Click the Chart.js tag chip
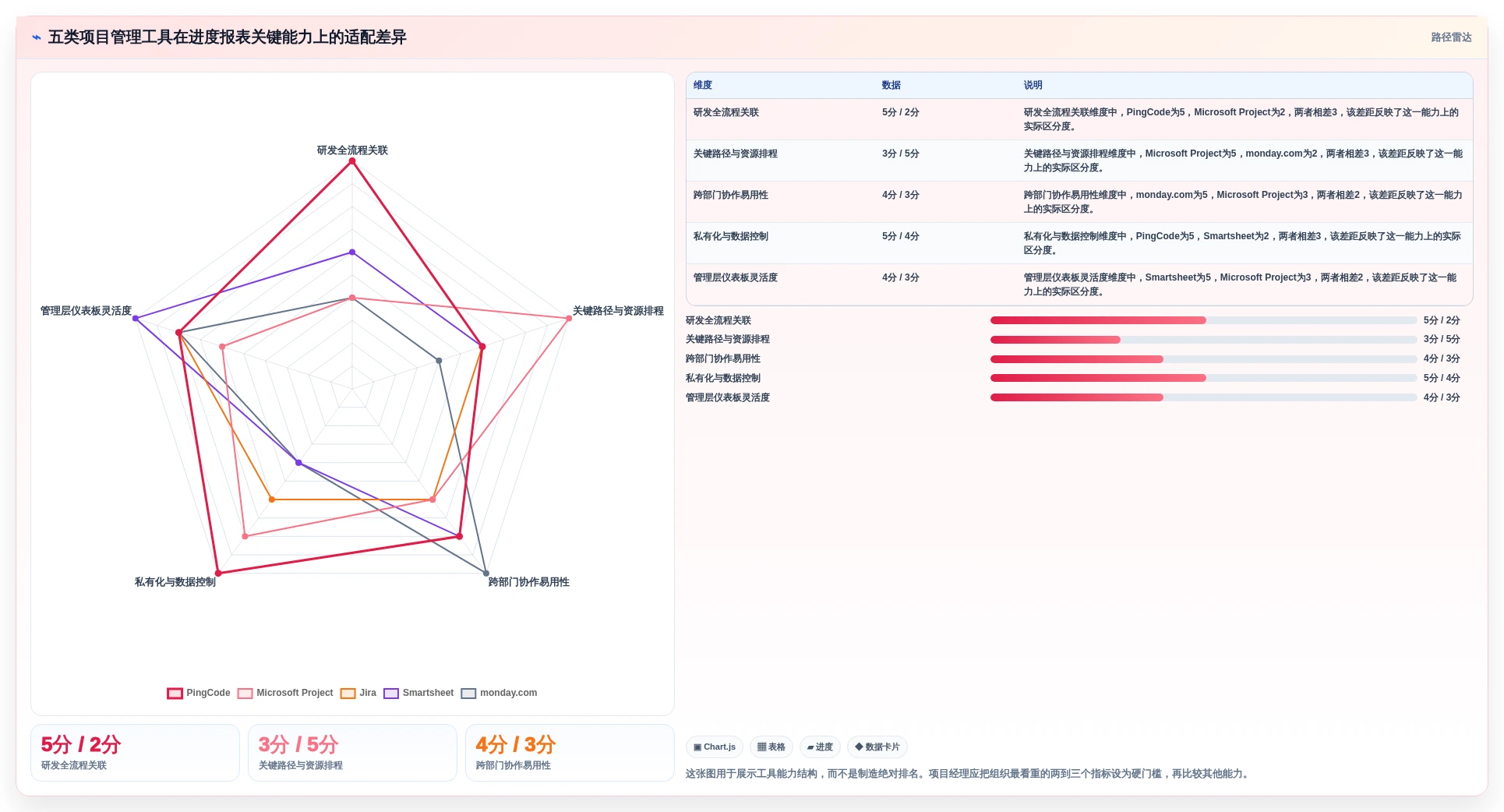The width and height of the screenshot is (1504, 812). (x=715, y=747)
